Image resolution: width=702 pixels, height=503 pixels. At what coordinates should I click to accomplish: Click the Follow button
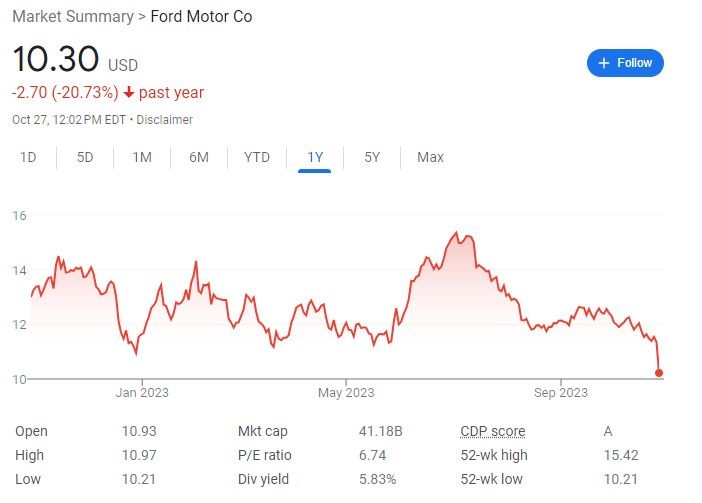(625, 63)
